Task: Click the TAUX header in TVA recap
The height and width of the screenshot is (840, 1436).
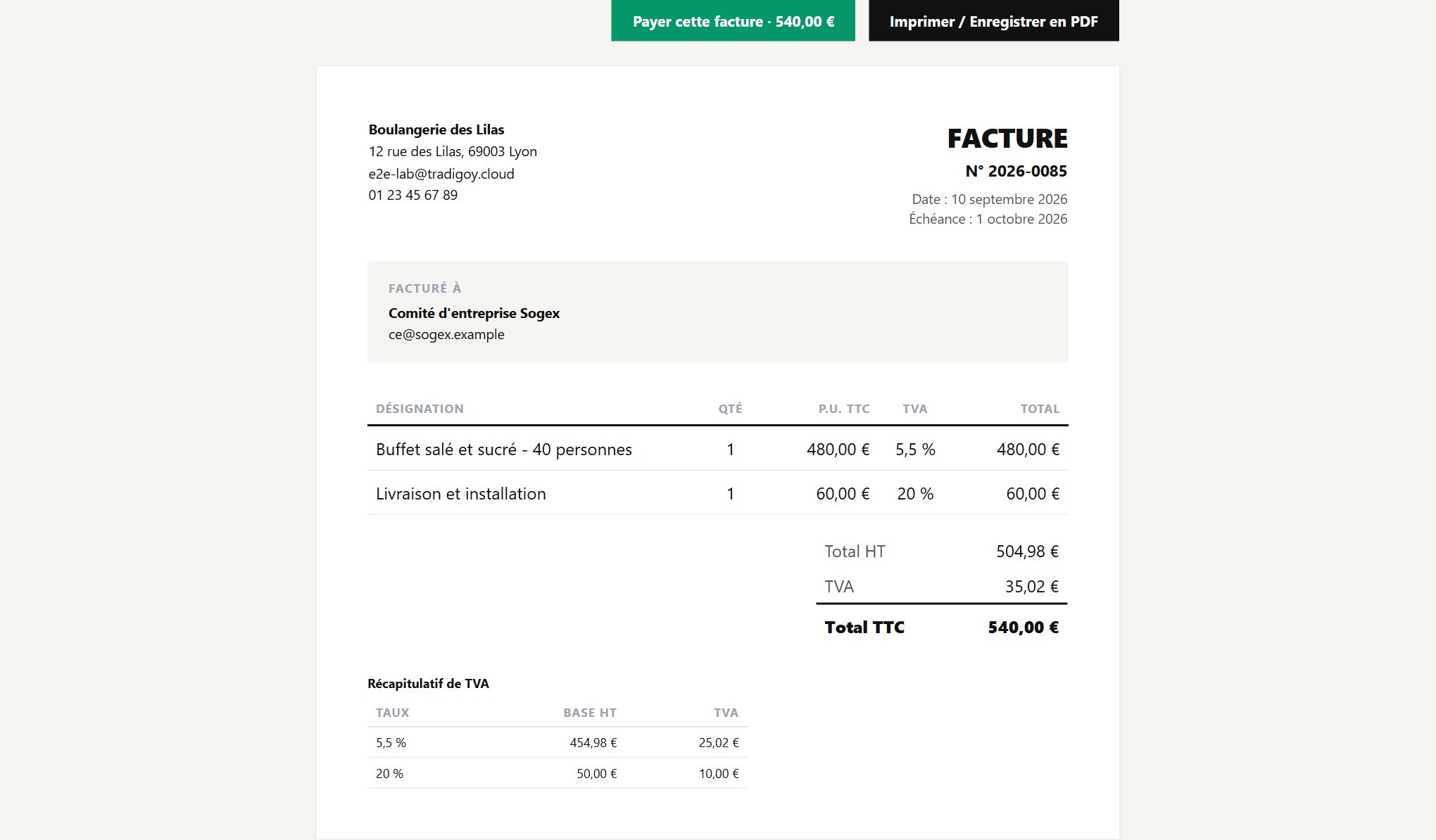Action: point(392,713)
